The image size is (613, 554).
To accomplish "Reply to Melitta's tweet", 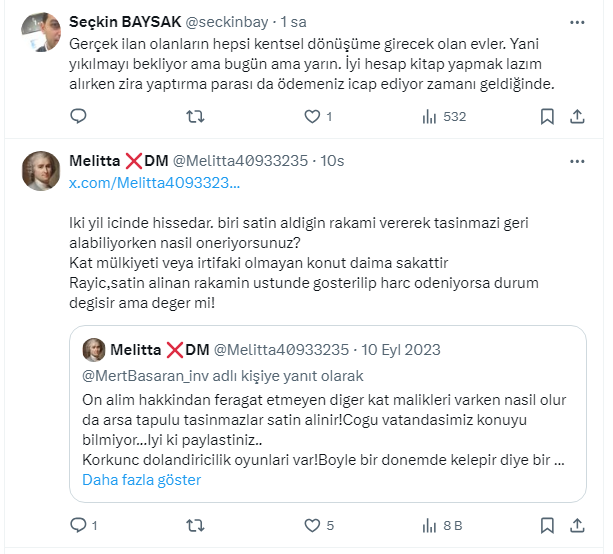I will tap(79, 524).
